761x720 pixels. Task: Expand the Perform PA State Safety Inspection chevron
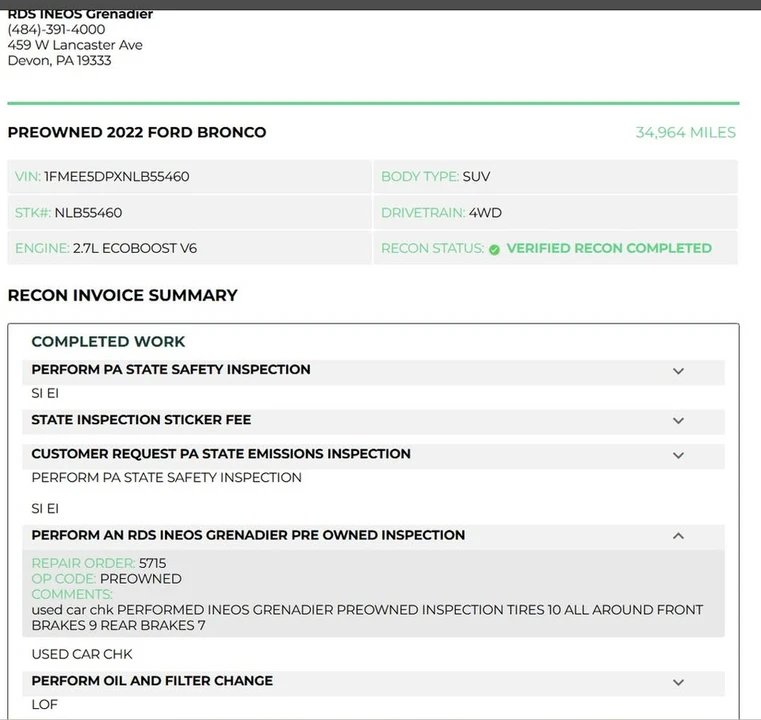point(678,372)
